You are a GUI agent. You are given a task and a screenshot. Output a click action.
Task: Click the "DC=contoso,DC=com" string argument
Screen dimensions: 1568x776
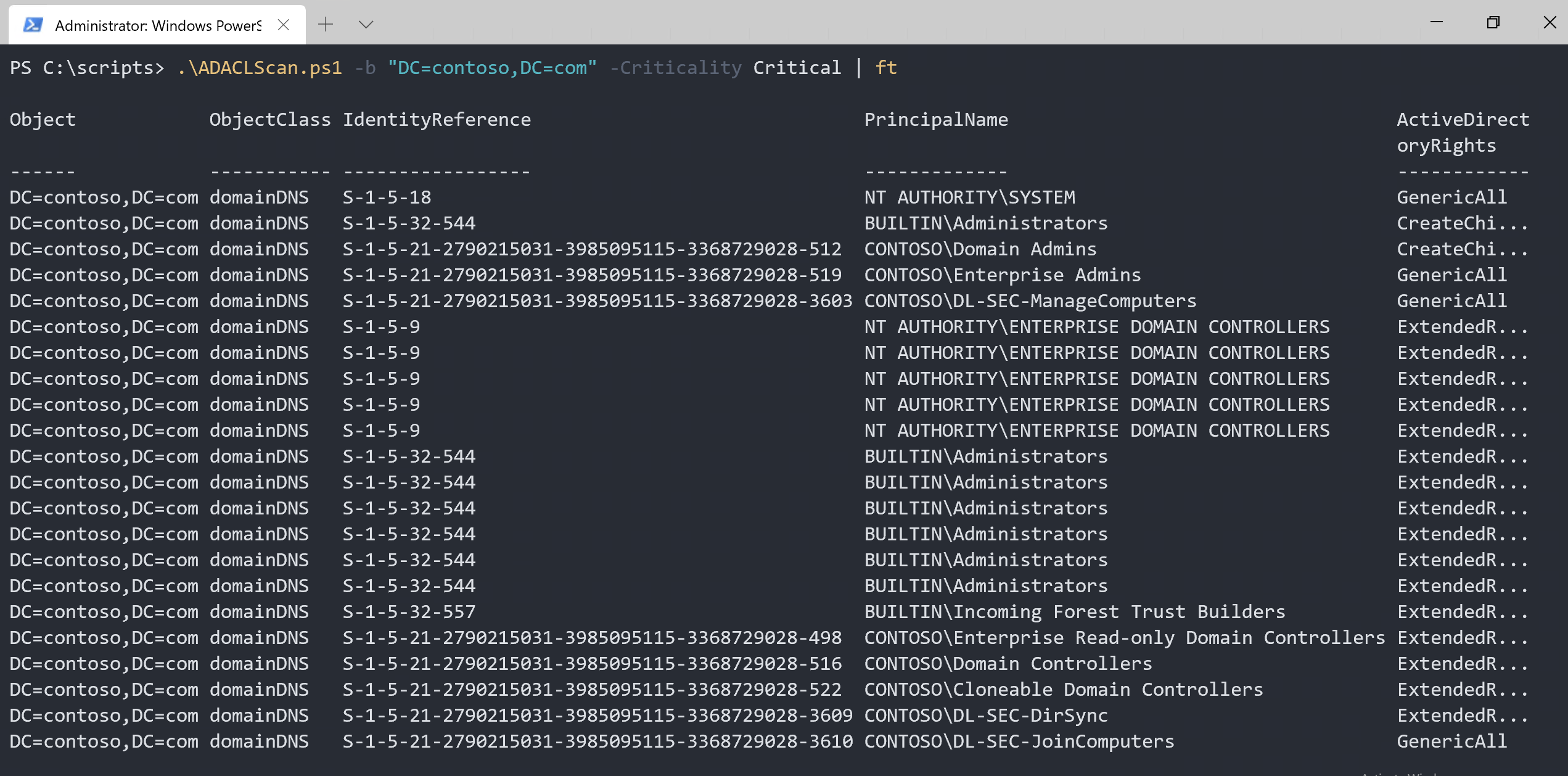492,67
